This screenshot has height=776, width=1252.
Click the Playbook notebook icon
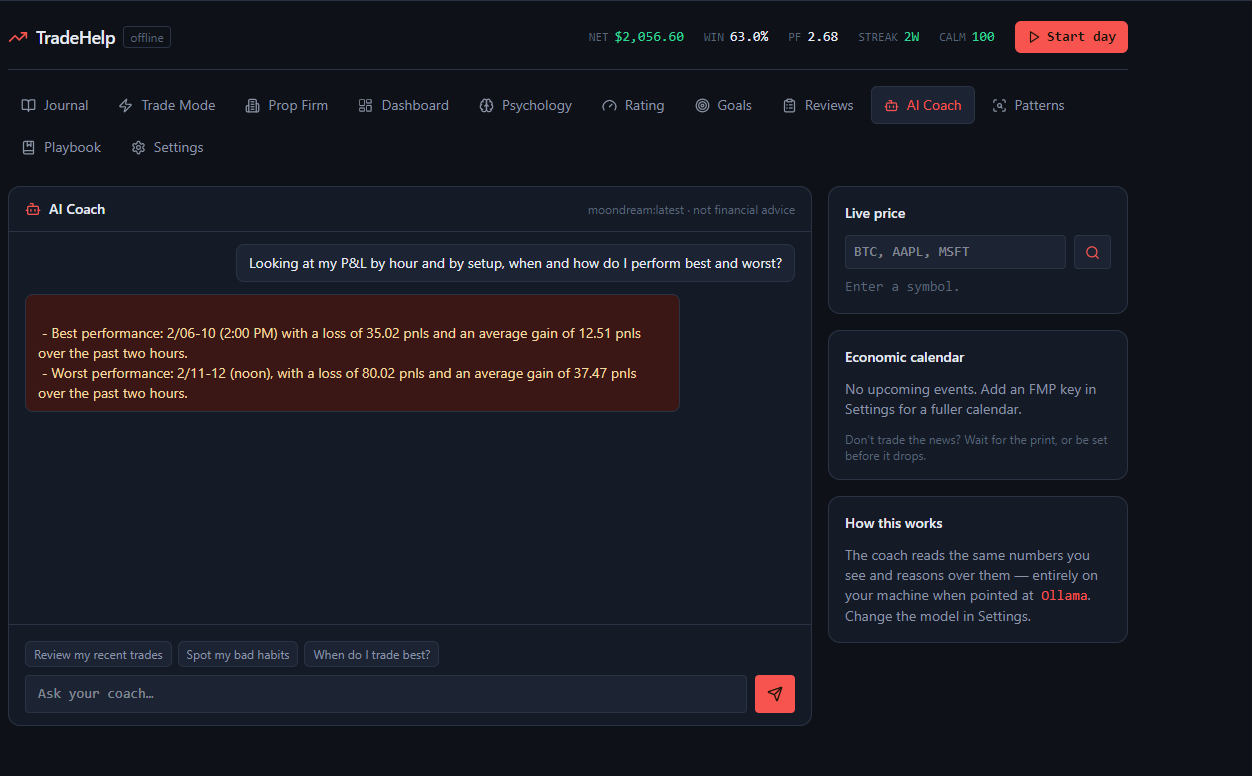point(29,147)
